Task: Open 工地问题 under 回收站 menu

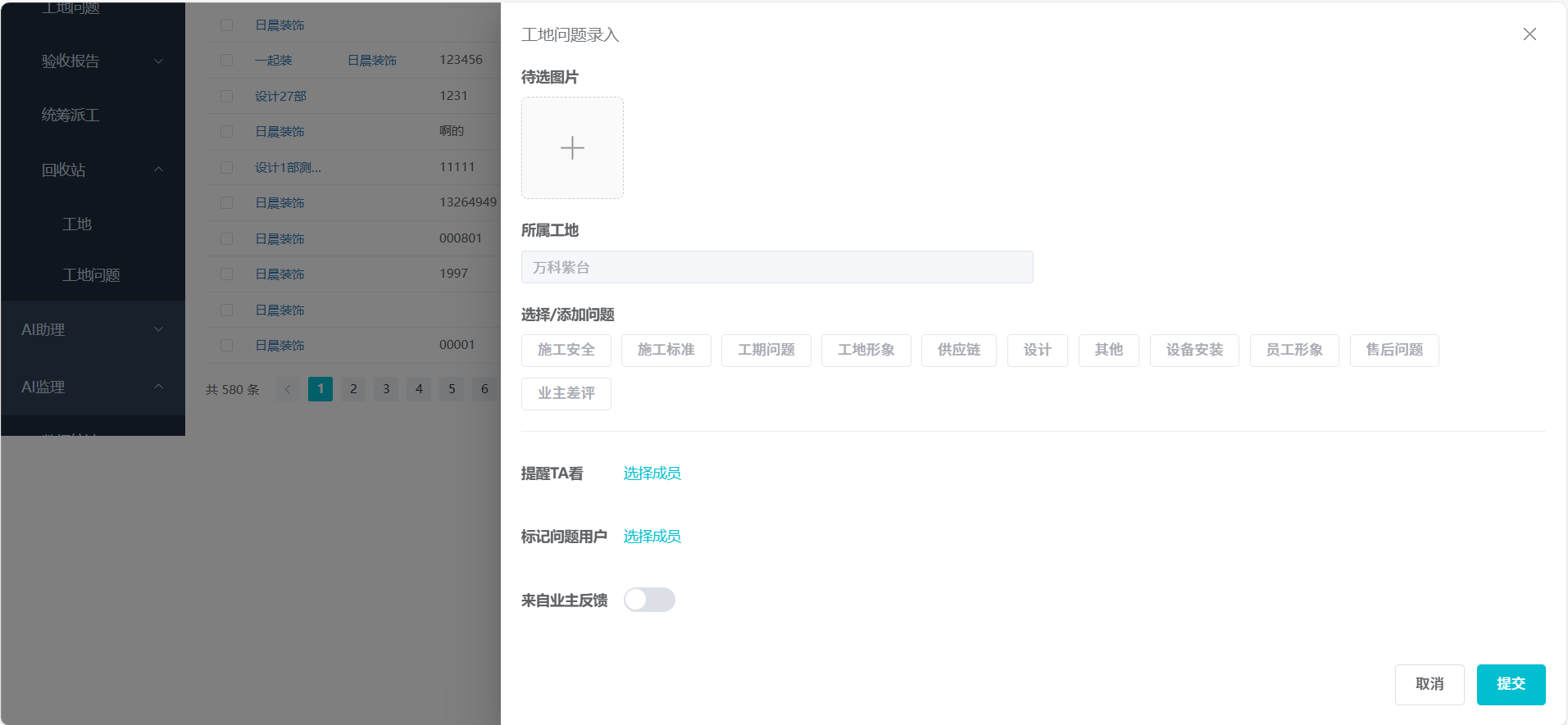Action: coord(91,275)
